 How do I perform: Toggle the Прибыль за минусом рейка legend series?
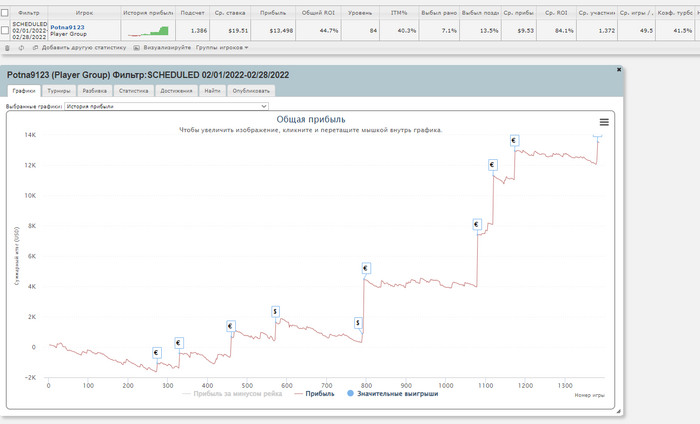click(x=233, y=394)
